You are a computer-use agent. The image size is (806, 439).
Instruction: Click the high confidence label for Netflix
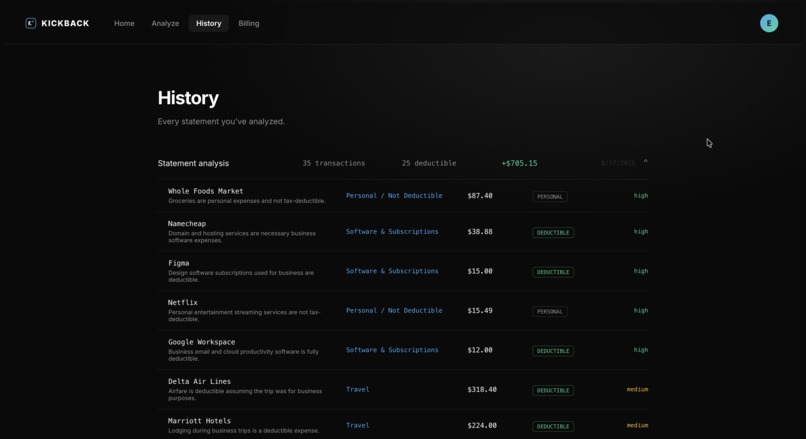click(x=640, y=310)
